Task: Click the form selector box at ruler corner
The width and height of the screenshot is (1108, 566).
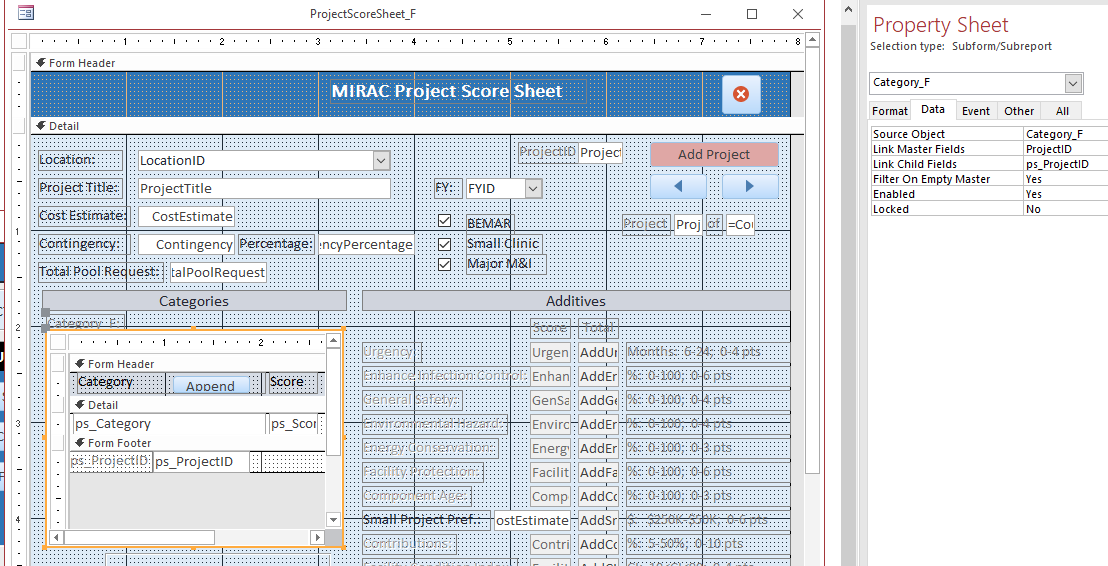Action: [18, 41]
